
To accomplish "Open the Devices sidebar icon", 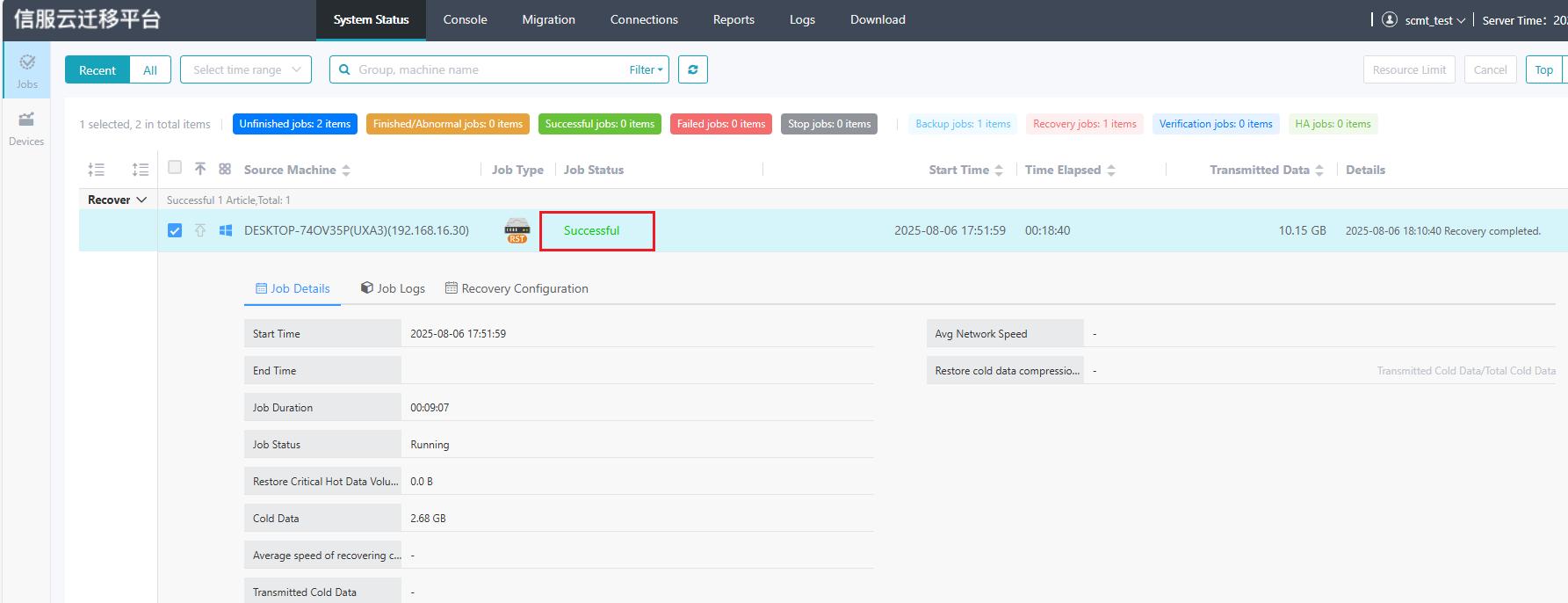I will pyautogui.click(x=26, y=128).
